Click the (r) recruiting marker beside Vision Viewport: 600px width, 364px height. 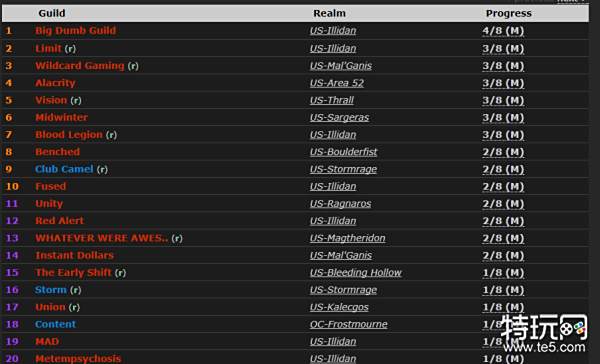76,100
